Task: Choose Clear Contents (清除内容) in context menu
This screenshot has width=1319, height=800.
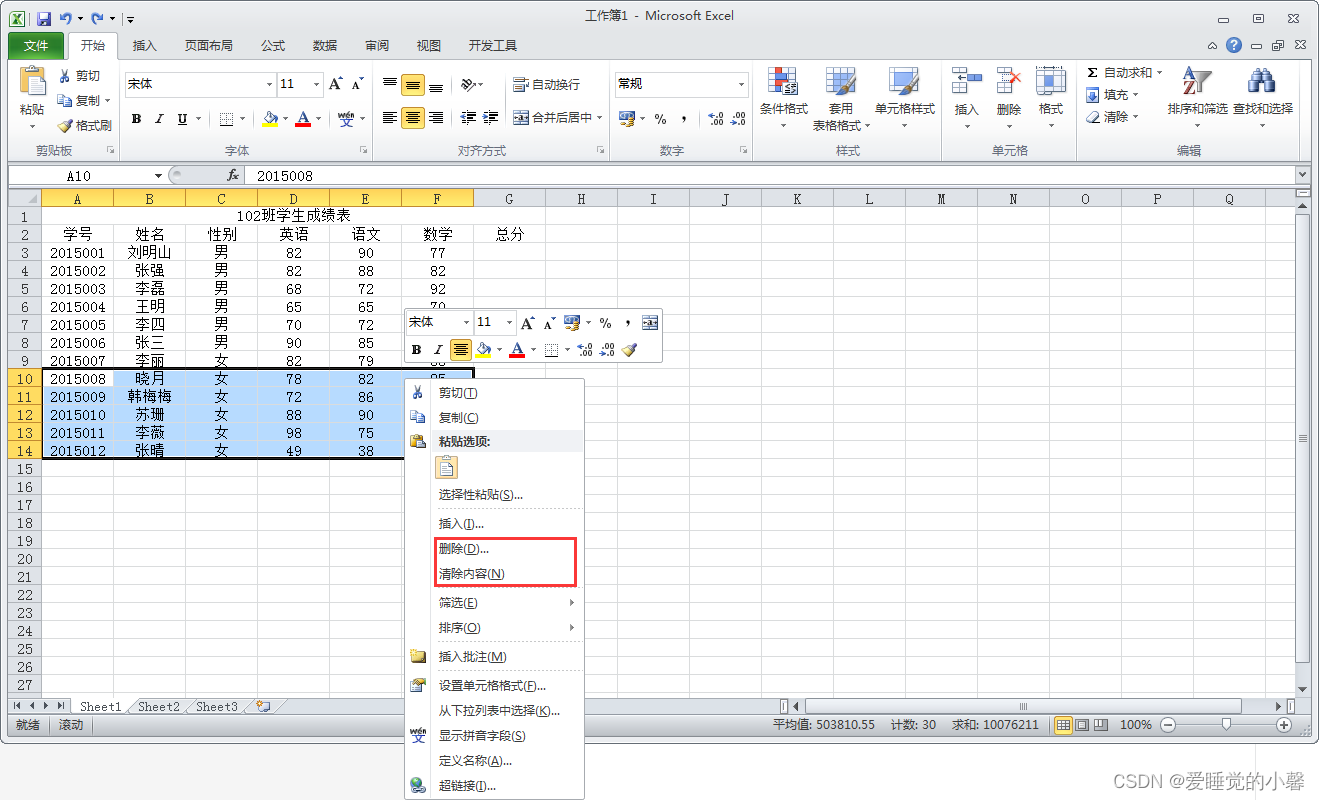Action: click(x=494, y=574)
